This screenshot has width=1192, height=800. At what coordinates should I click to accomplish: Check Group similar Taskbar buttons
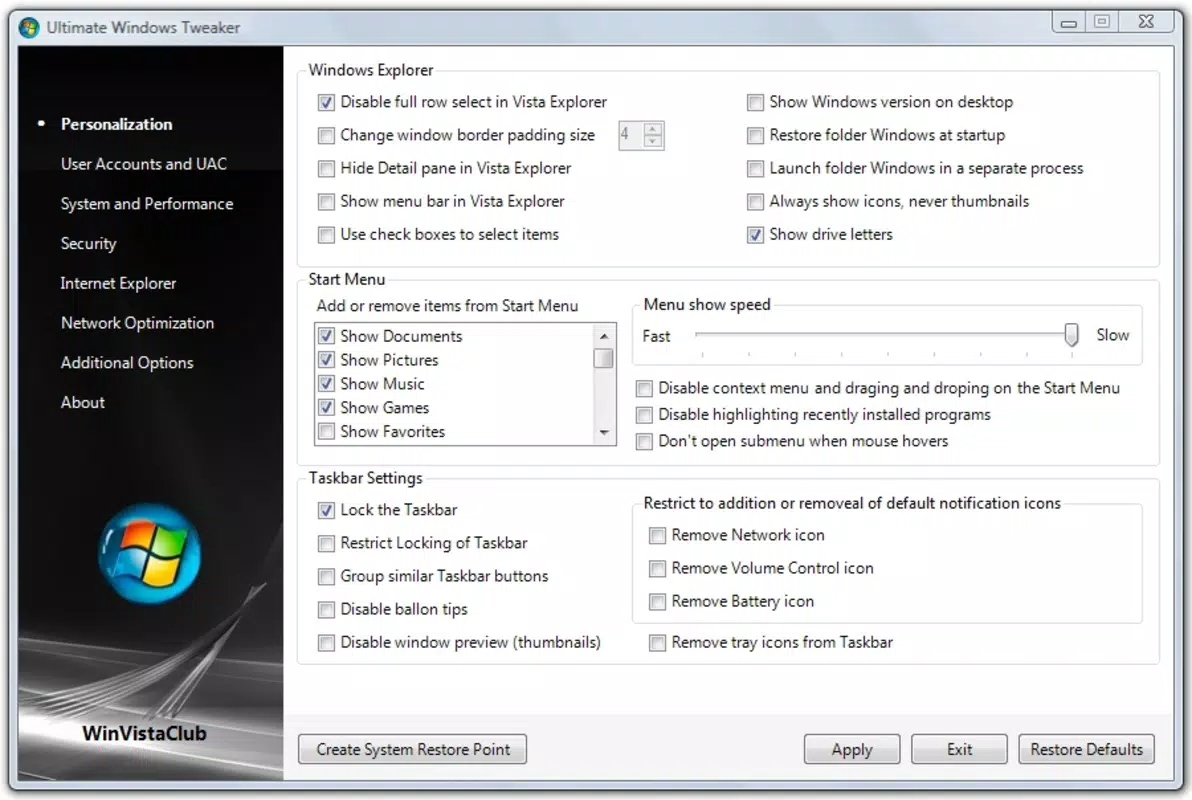(326, 576)
